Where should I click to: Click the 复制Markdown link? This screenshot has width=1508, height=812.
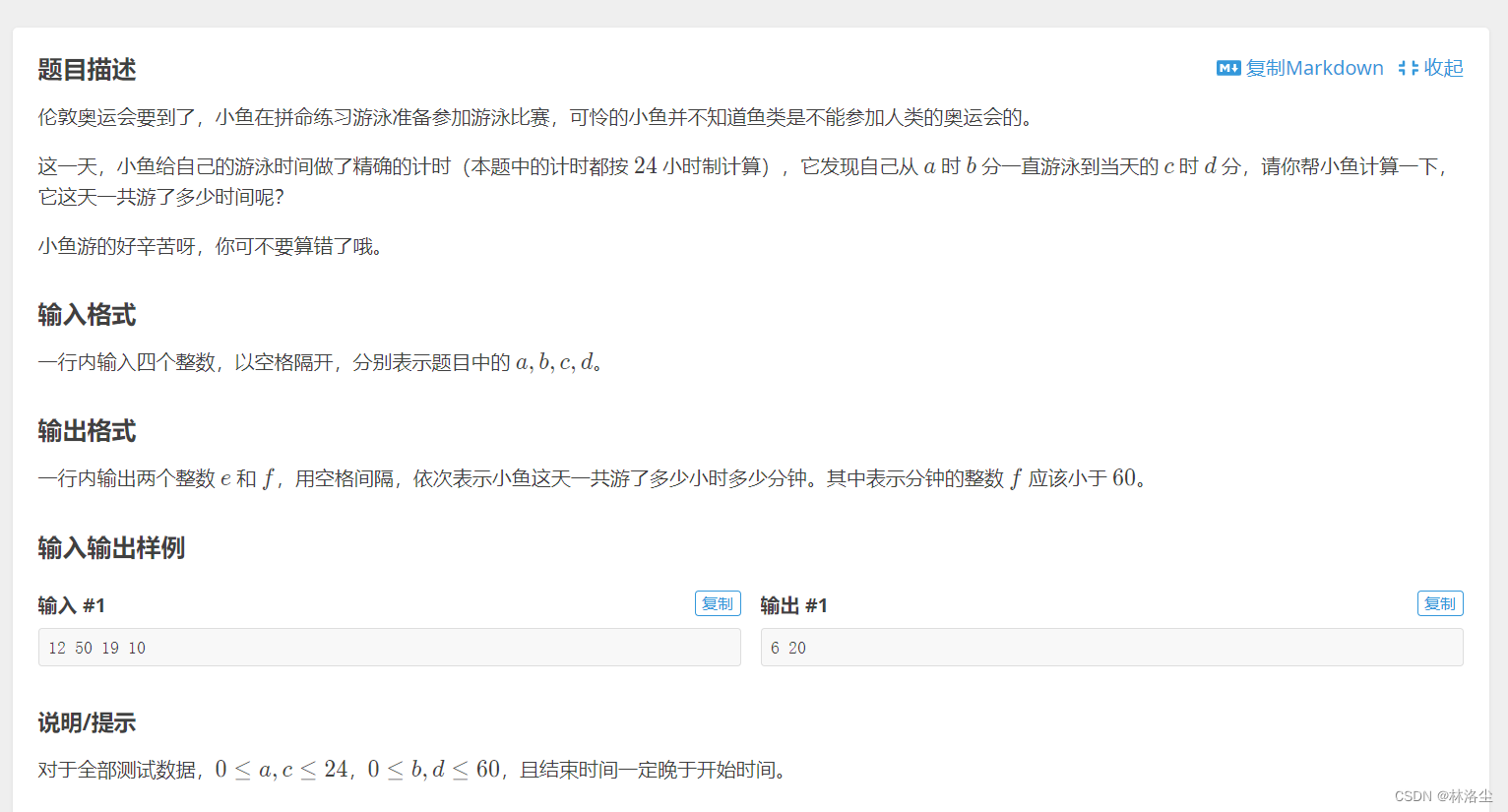pyautogui.click(x=1314, y=68)
